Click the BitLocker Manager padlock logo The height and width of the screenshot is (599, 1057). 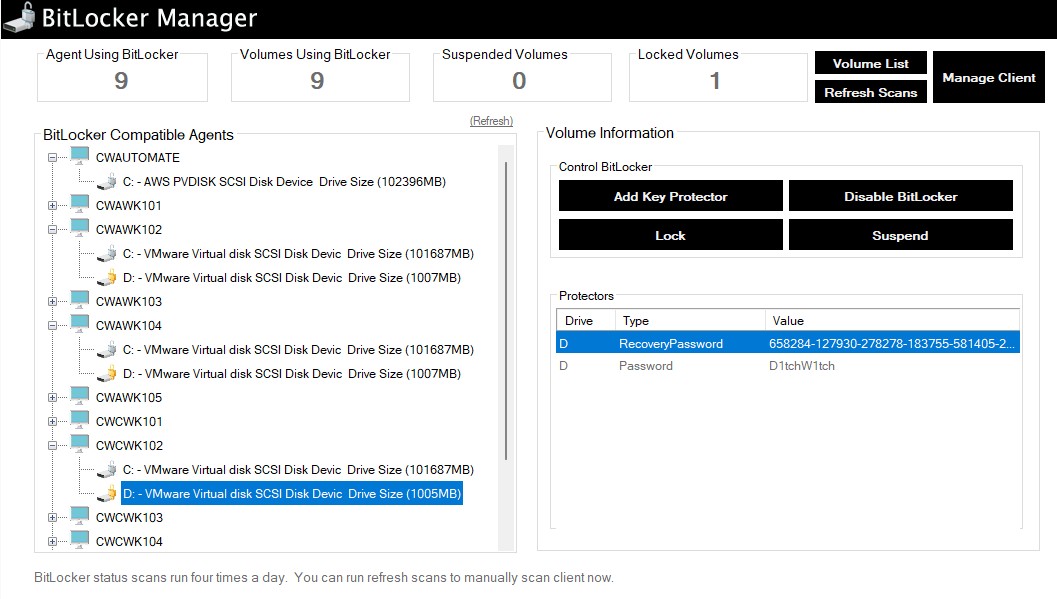click(x=19, y=18)
